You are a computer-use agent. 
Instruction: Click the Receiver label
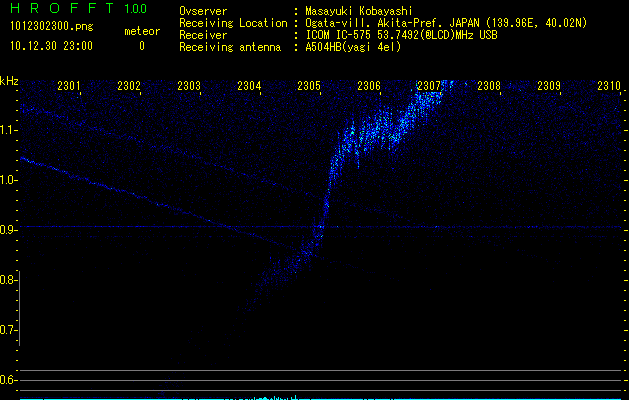click(203, 35)
